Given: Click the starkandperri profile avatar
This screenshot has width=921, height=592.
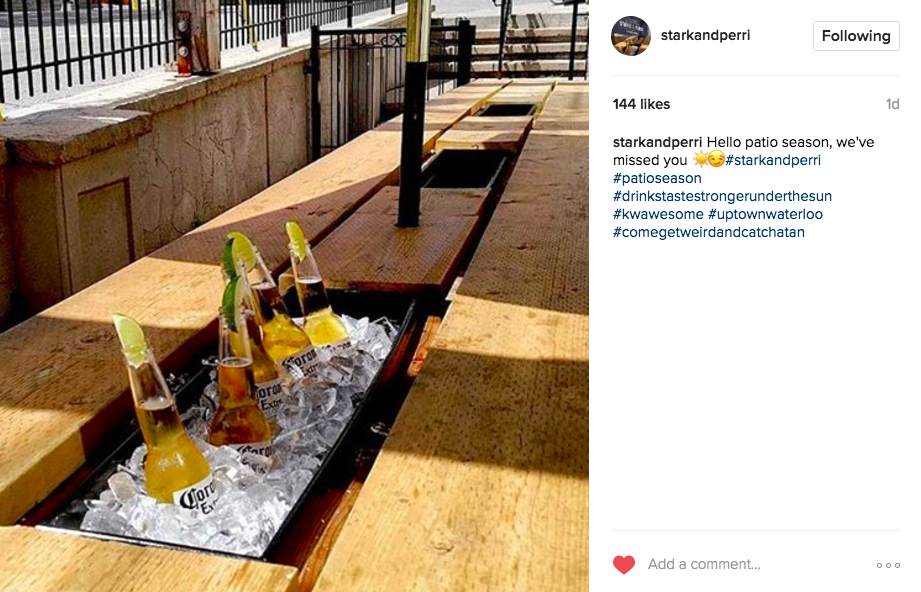Looking at the screenshot, I should 631,36.
